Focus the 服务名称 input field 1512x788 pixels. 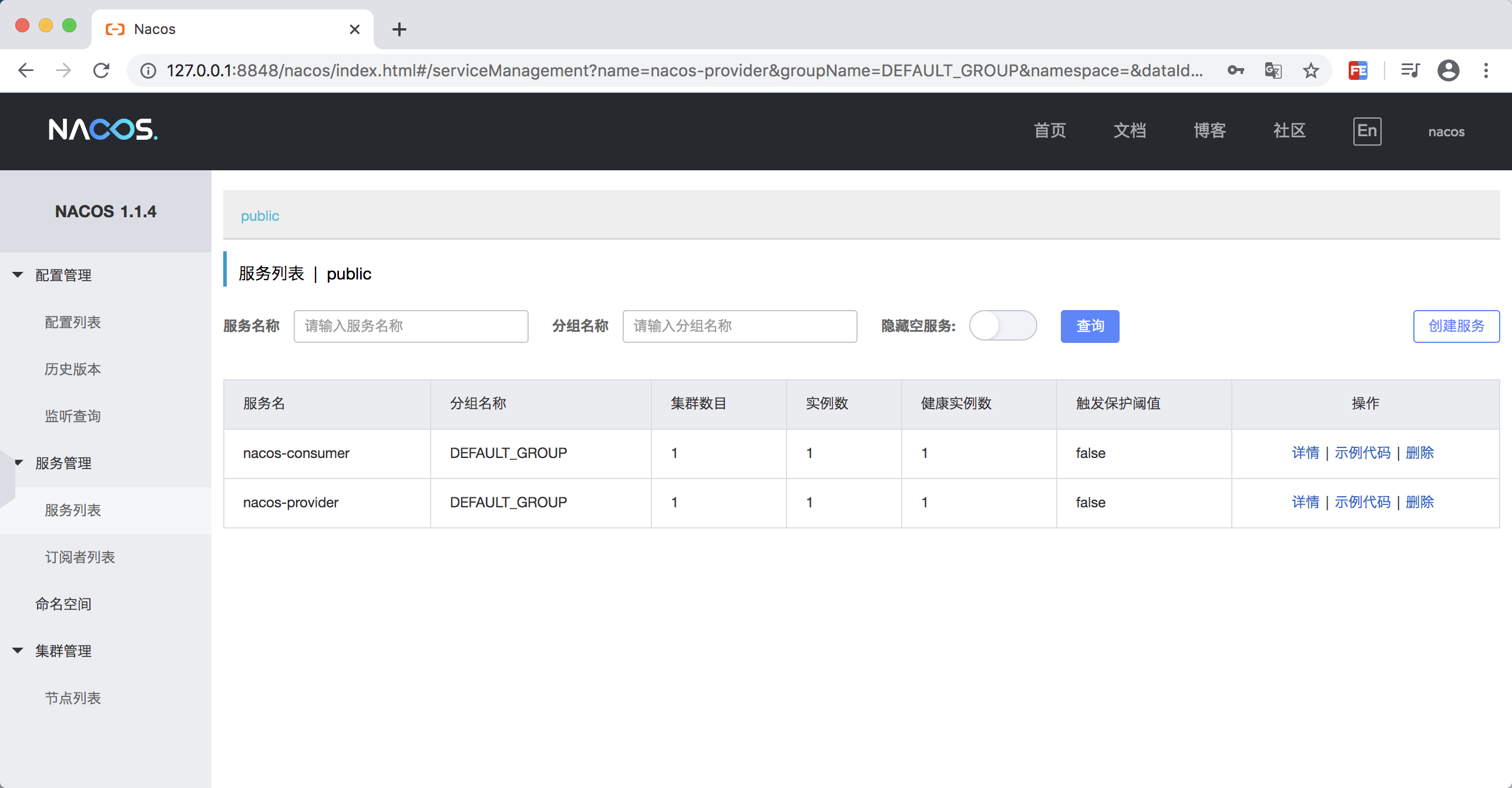coord(411,326)
